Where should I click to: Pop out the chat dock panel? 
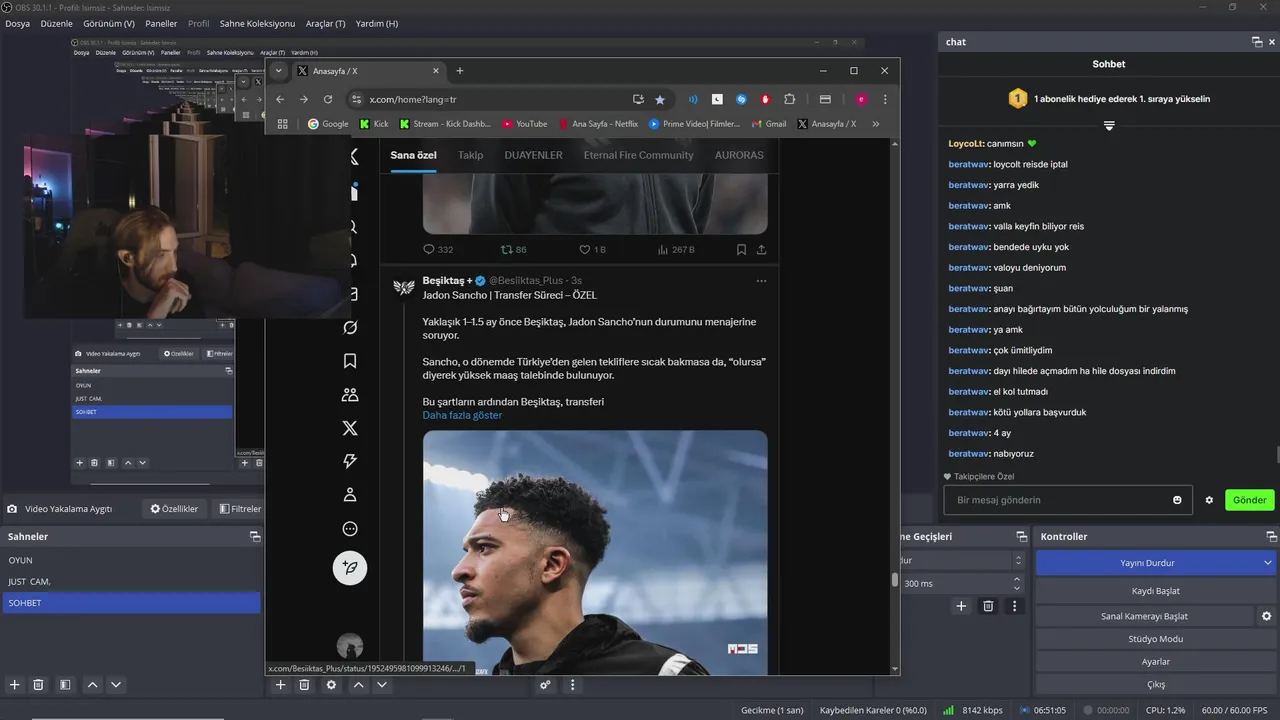point(1257,42)
